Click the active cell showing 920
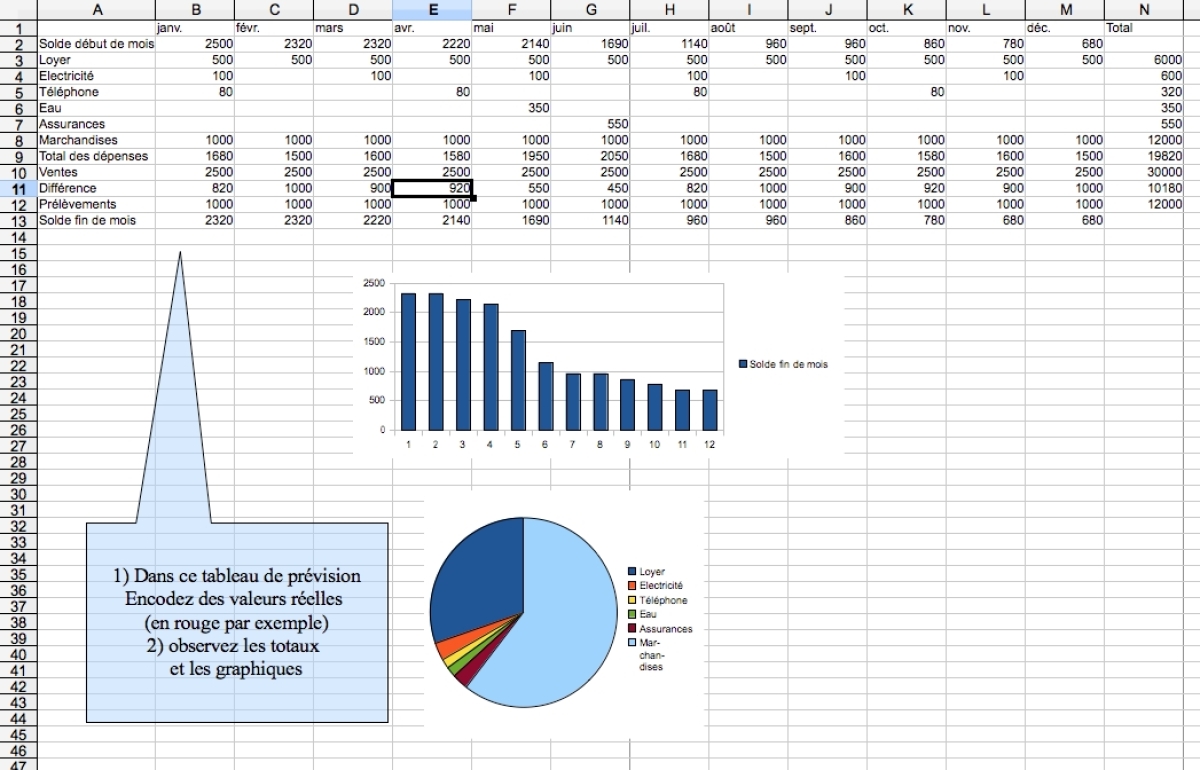The height and width of the screenshot is (770, 1200). pos(433,188)
